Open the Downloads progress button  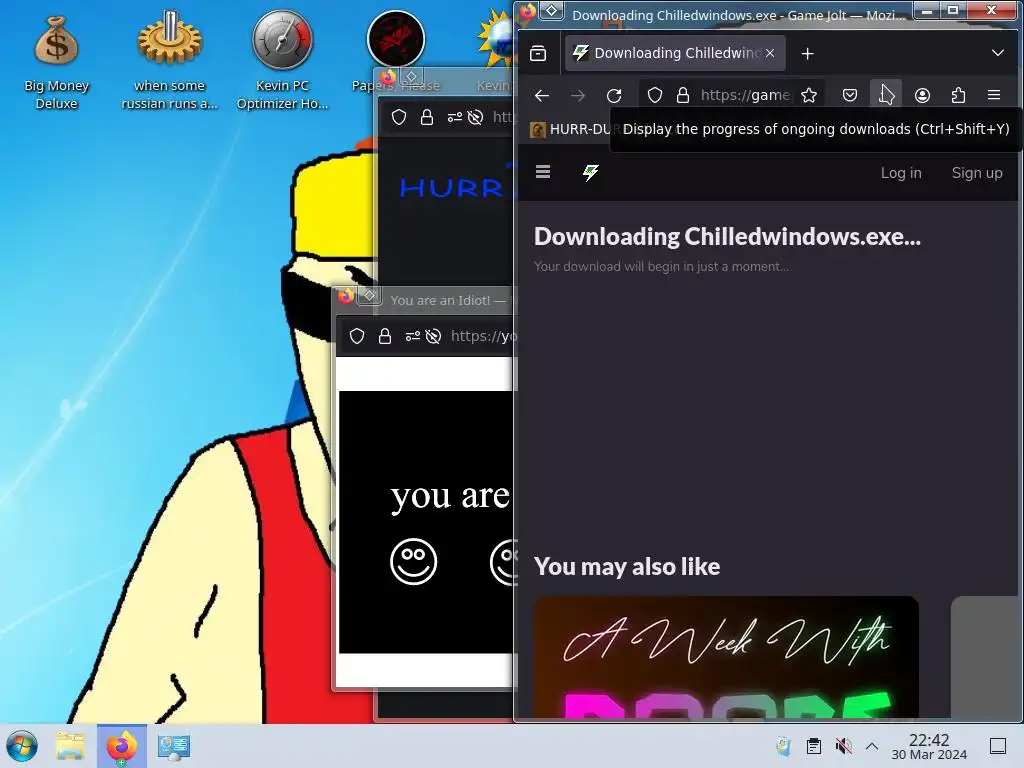(x=886, y=95)
